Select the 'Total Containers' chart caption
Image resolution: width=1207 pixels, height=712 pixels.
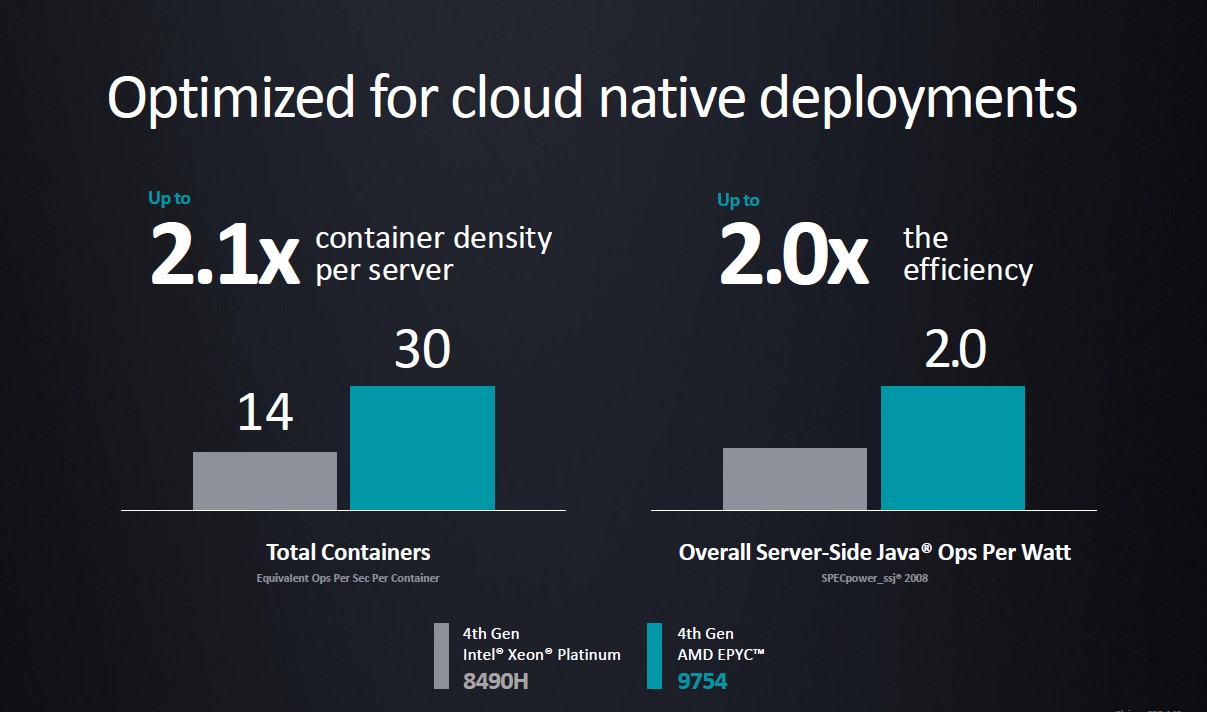coord(348,552)
